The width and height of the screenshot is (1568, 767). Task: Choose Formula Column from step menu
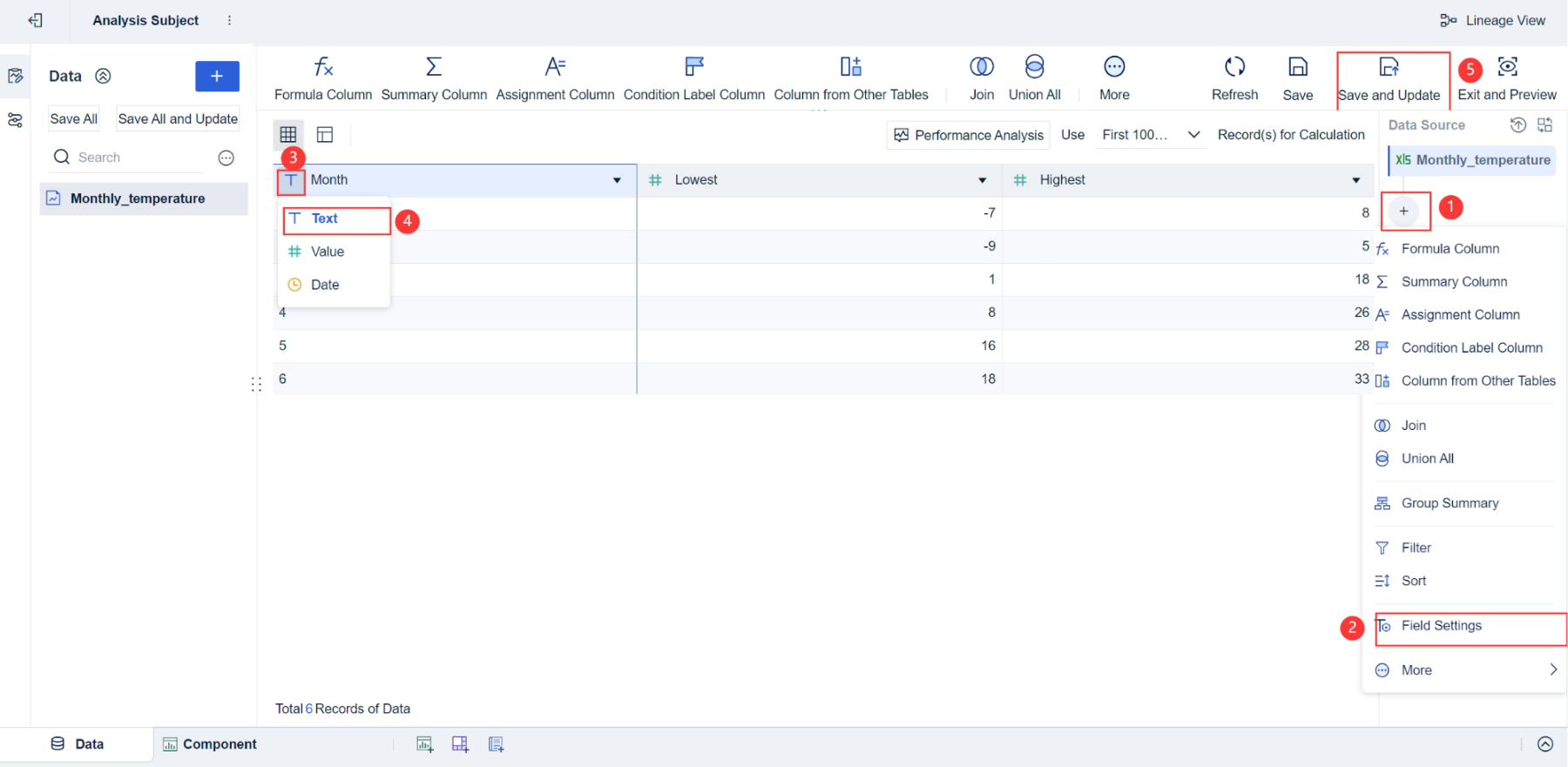[x=1463, y=249]
